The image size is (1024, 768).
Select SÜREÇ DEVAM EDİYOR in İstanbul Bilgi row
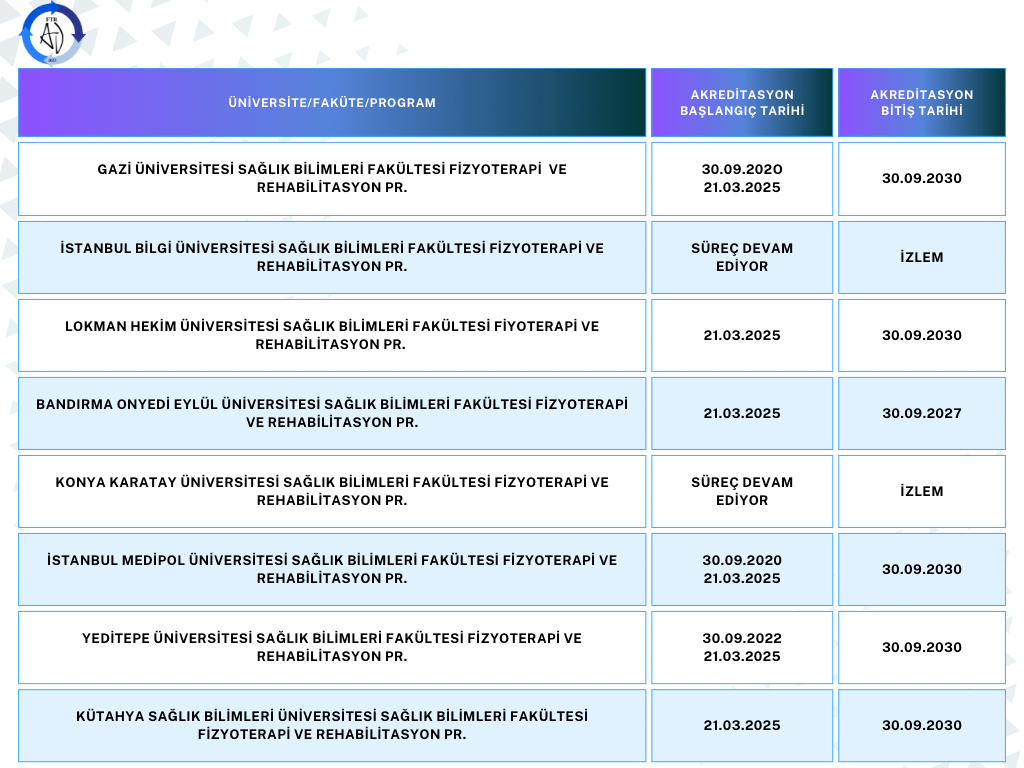[742, 257]
